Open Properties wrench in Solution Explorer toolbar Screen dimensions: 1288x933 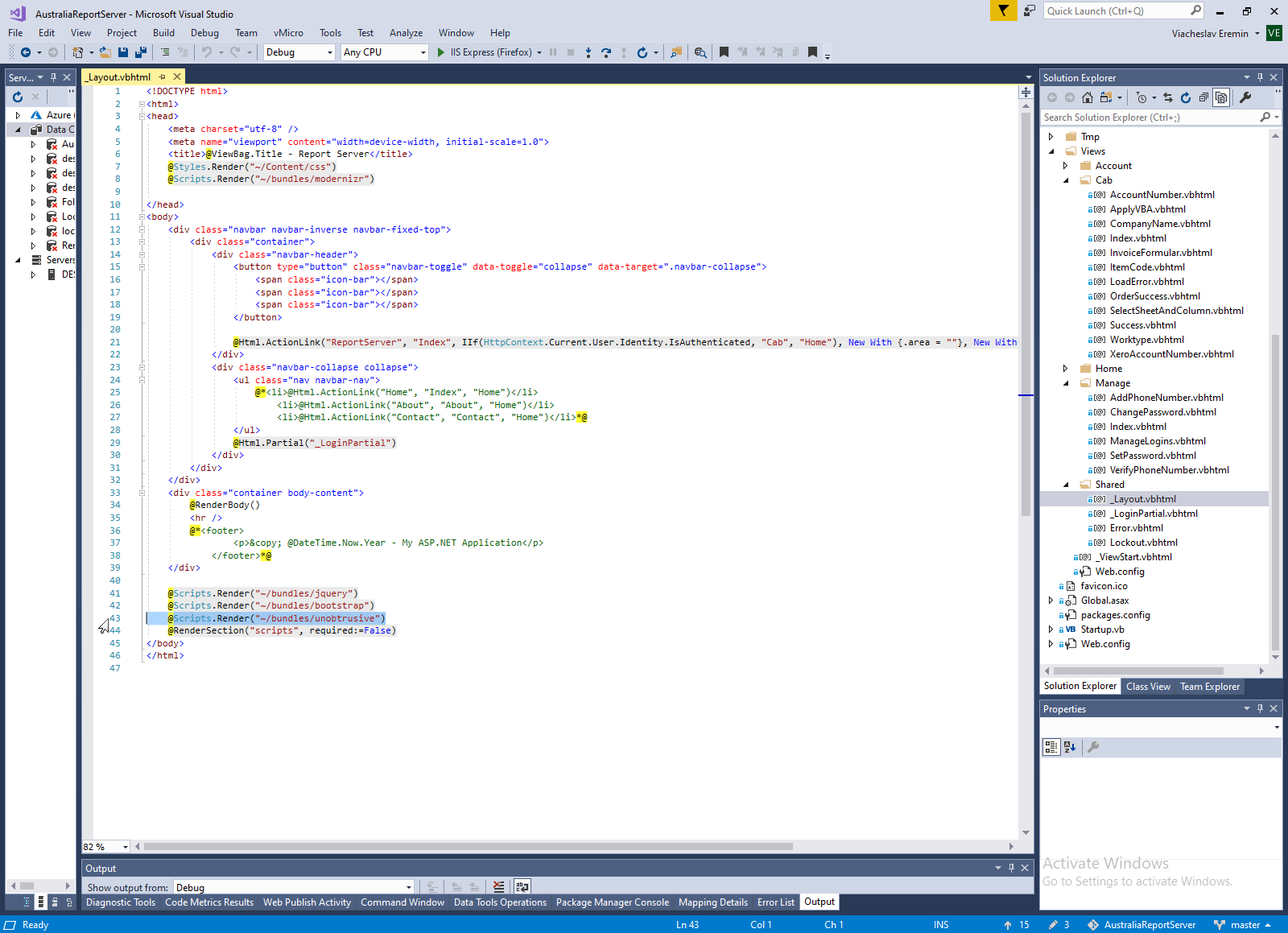point(1245,97)
